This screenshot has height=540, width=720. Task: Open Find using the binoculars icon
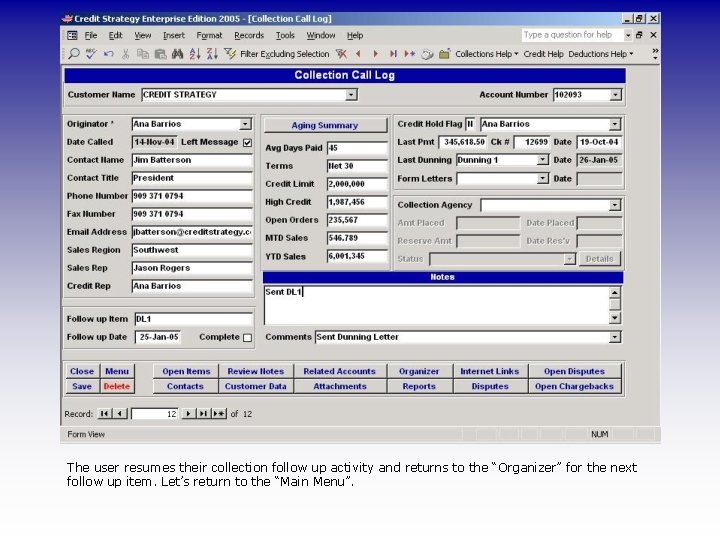click(177, 54)
